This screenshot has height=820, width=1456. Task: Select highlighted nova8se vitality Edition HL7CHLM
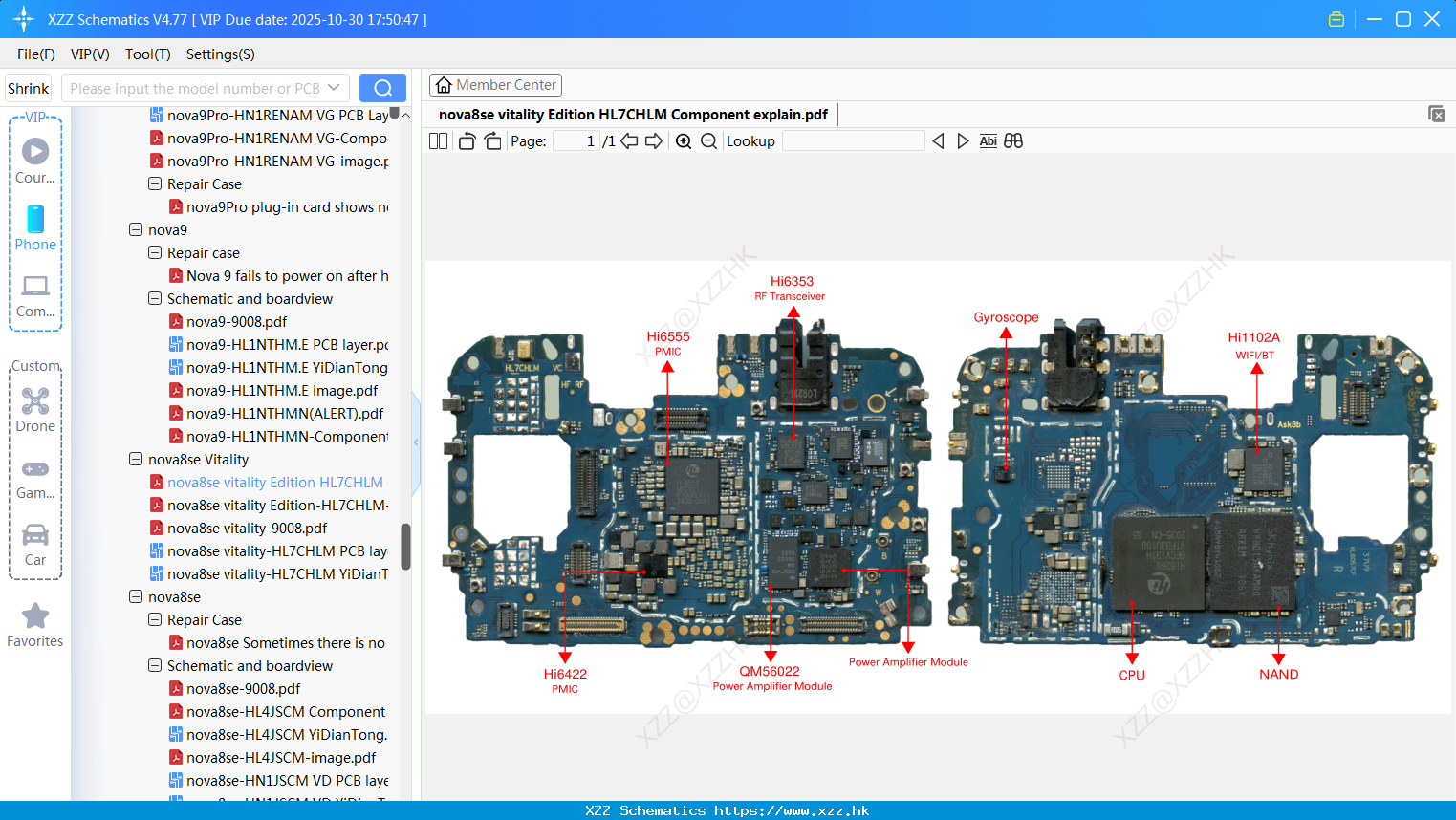coord(267,482)
